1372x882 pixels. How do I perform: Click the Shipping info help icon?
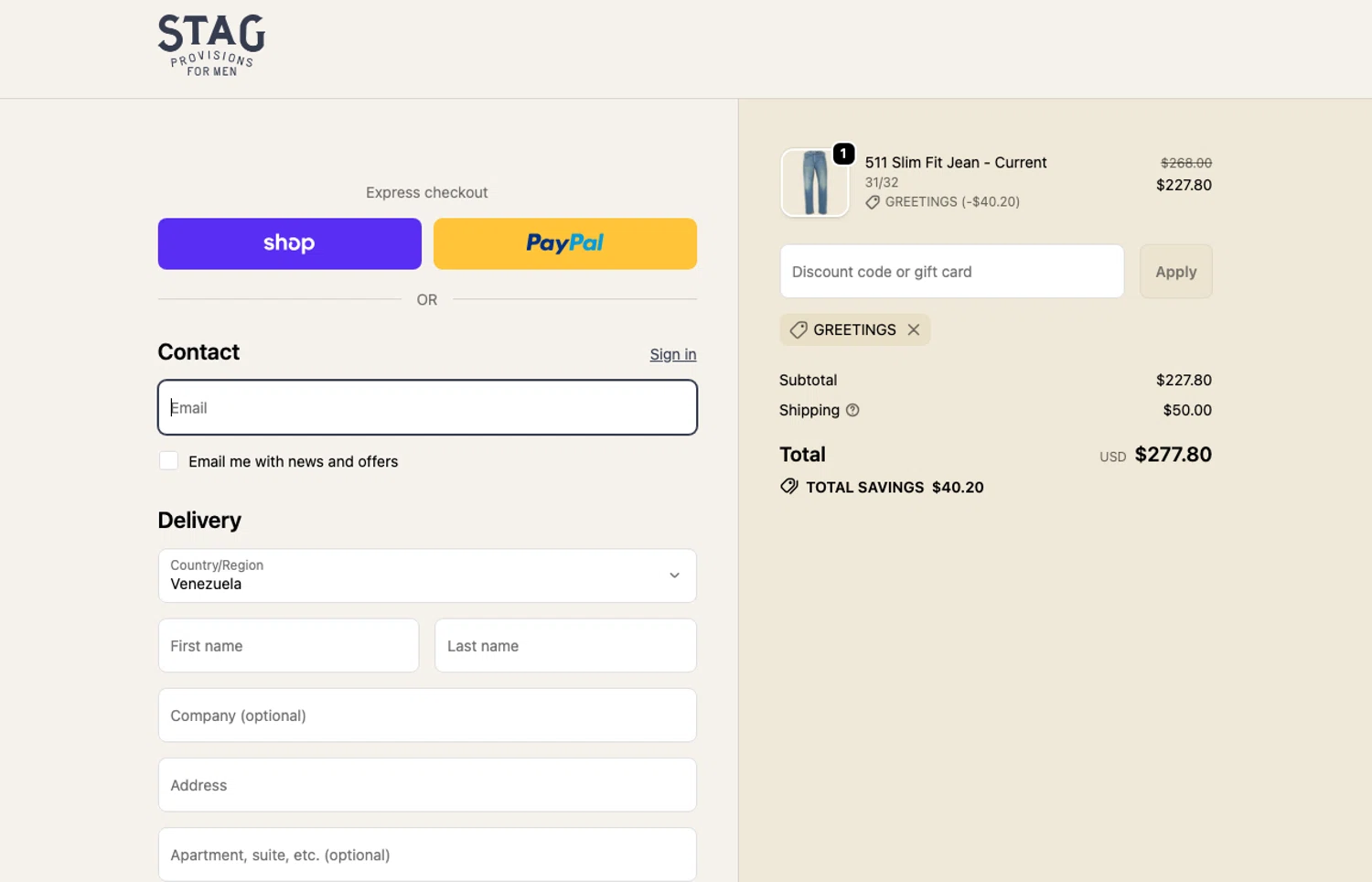(x=852, y=410)
